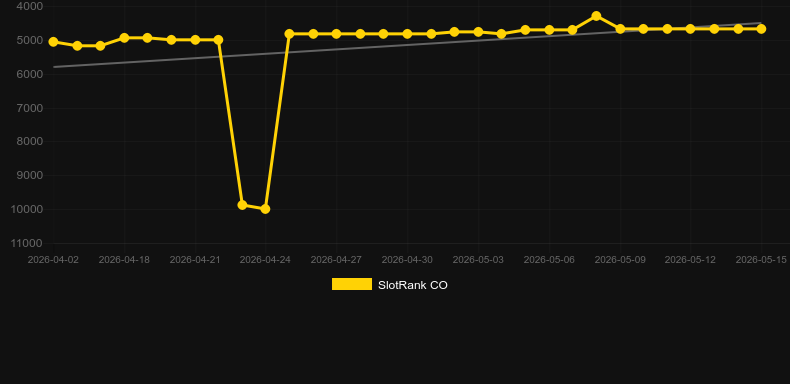
Task: Select the data point above 2026-05-06
Action: pyautogui.click(x=549, y=30)
